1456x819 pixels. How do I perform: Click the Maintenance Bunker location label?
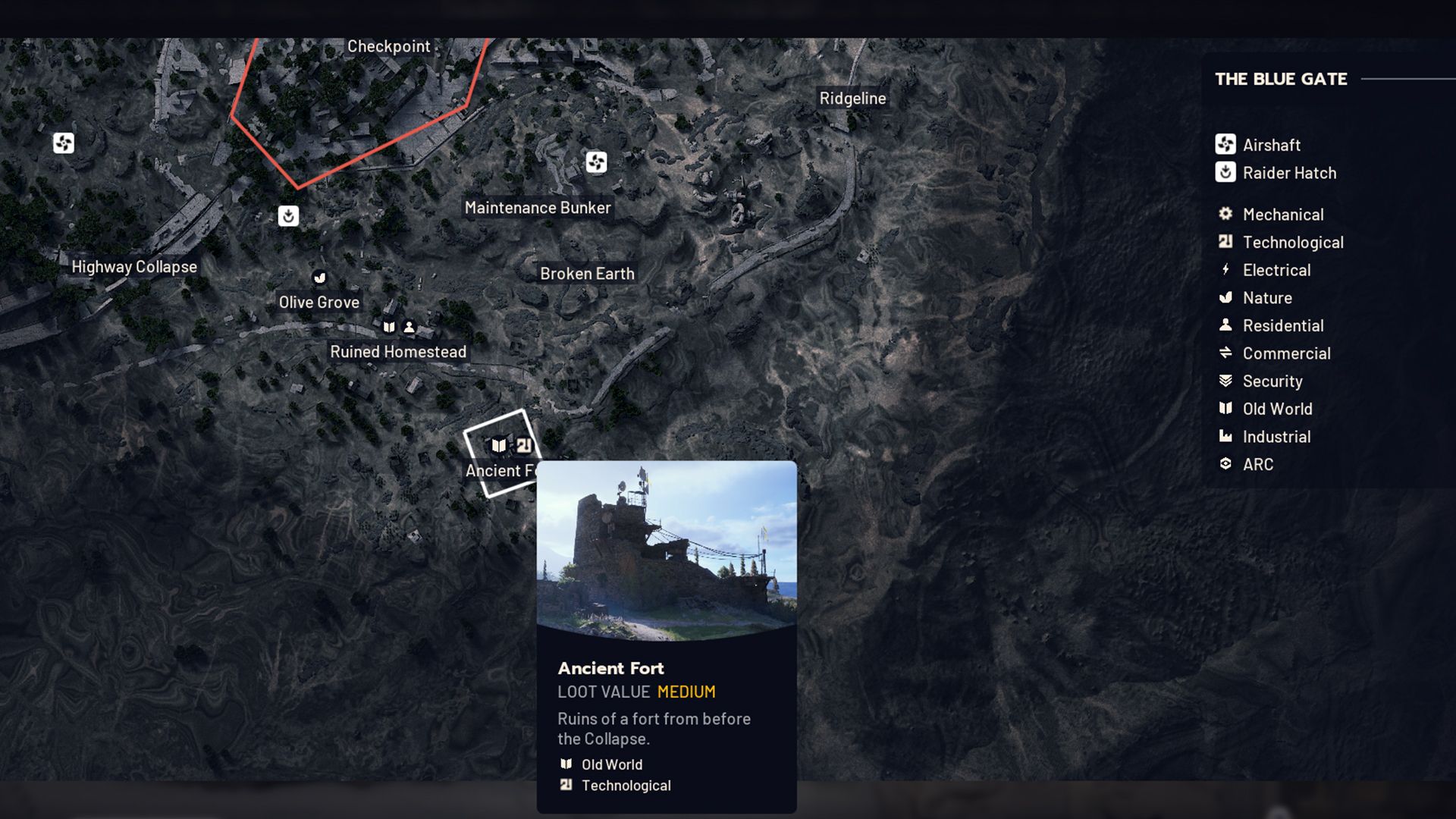coord(538,208)
